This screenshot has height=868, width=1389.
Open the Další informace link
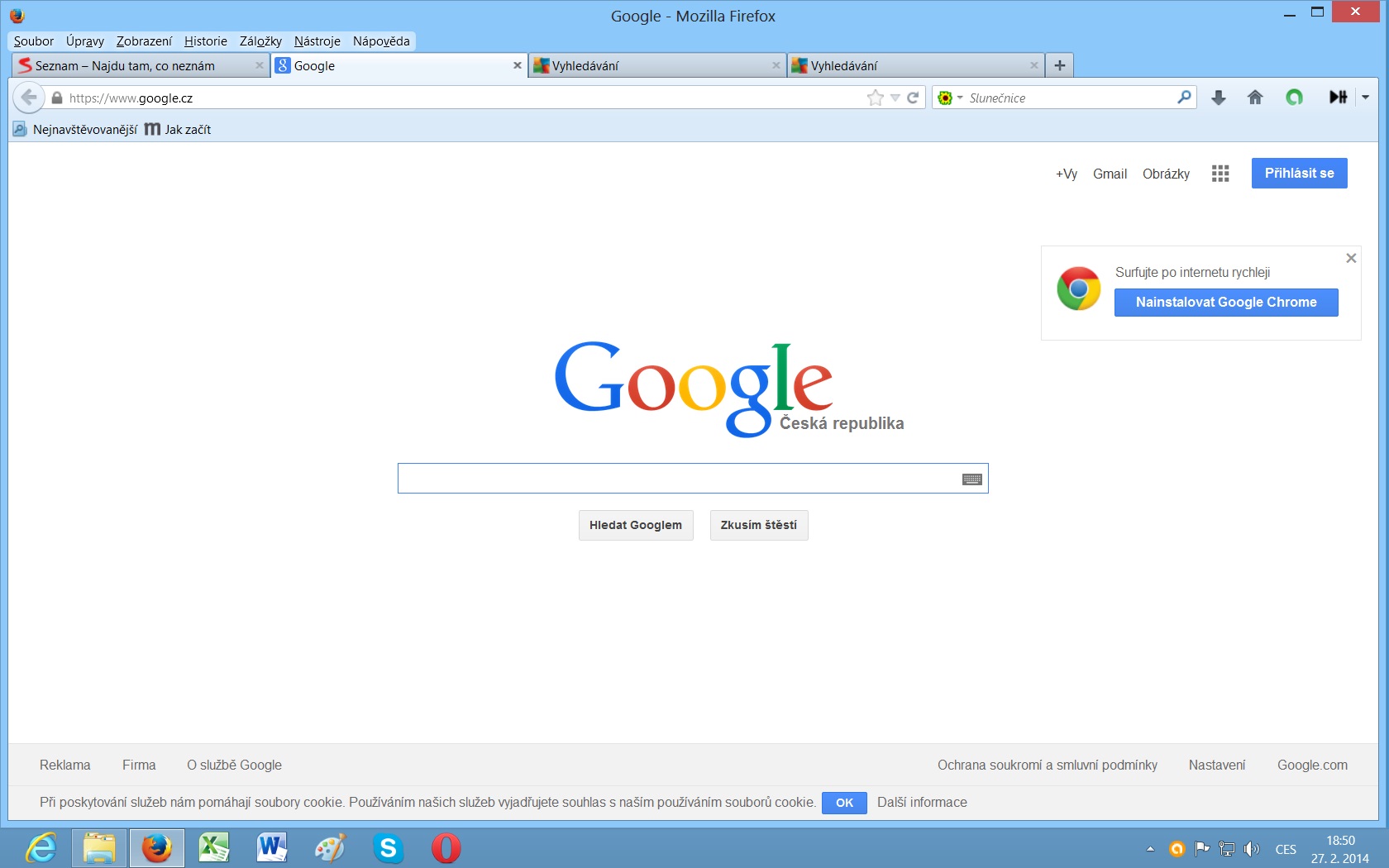click(922, 803)
